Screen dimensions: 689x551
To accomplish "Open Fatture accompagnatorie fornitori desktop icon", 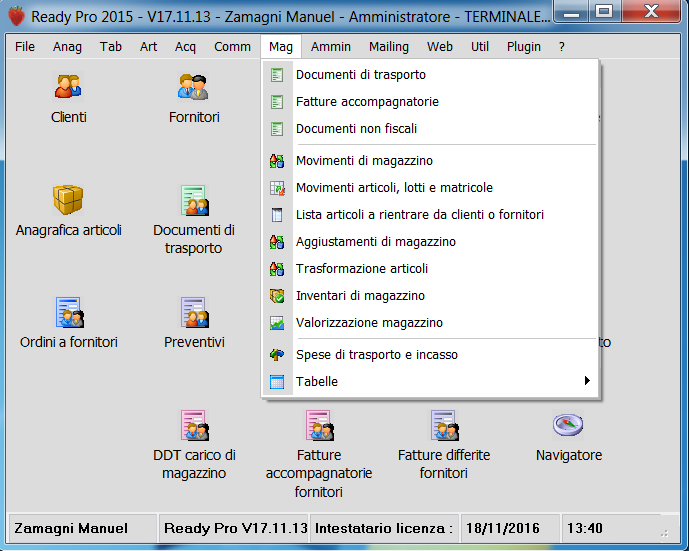I will (319, 425).
